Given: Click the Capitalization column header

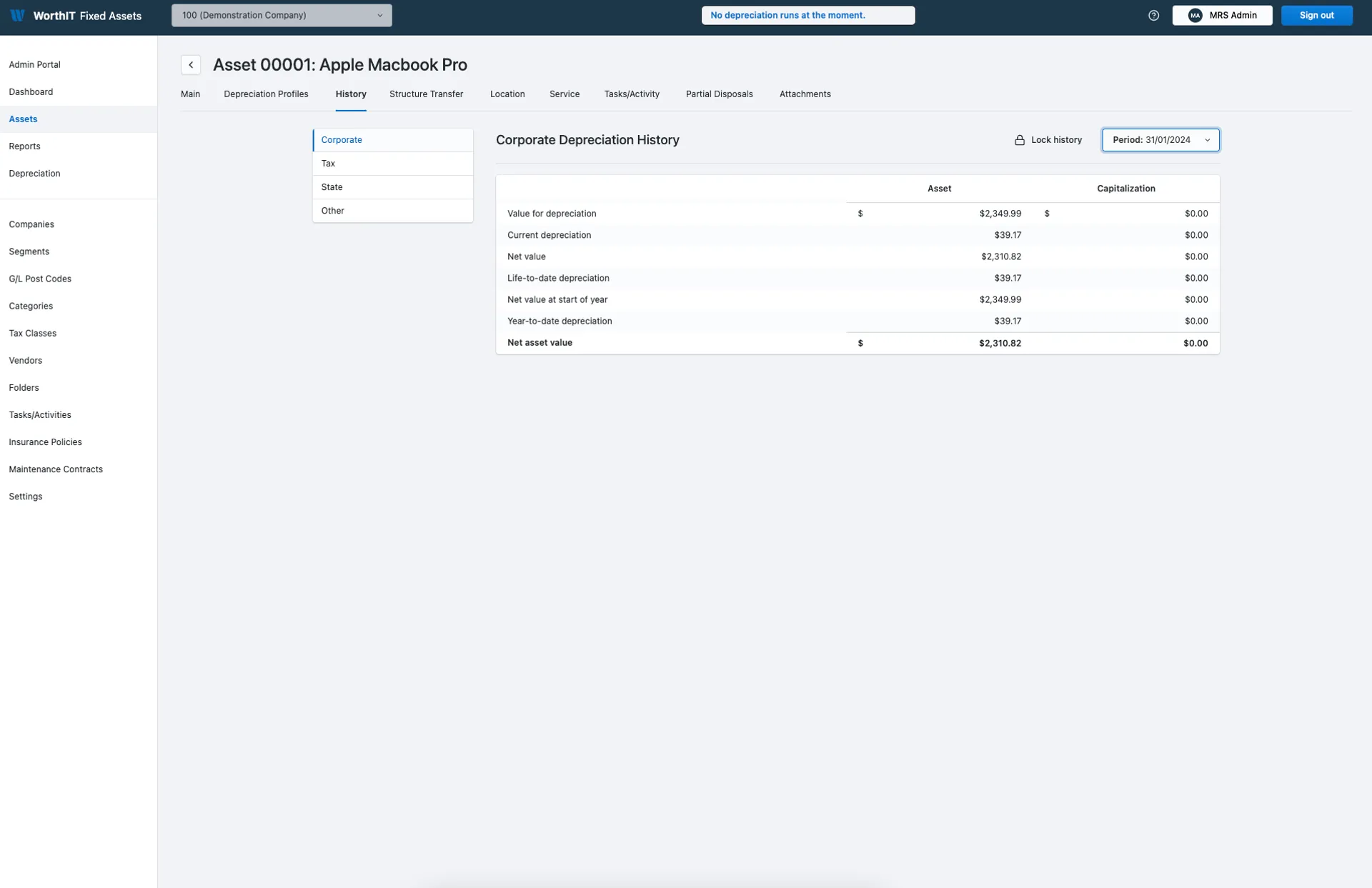Looking at the screenshot, I should 1125,189.
